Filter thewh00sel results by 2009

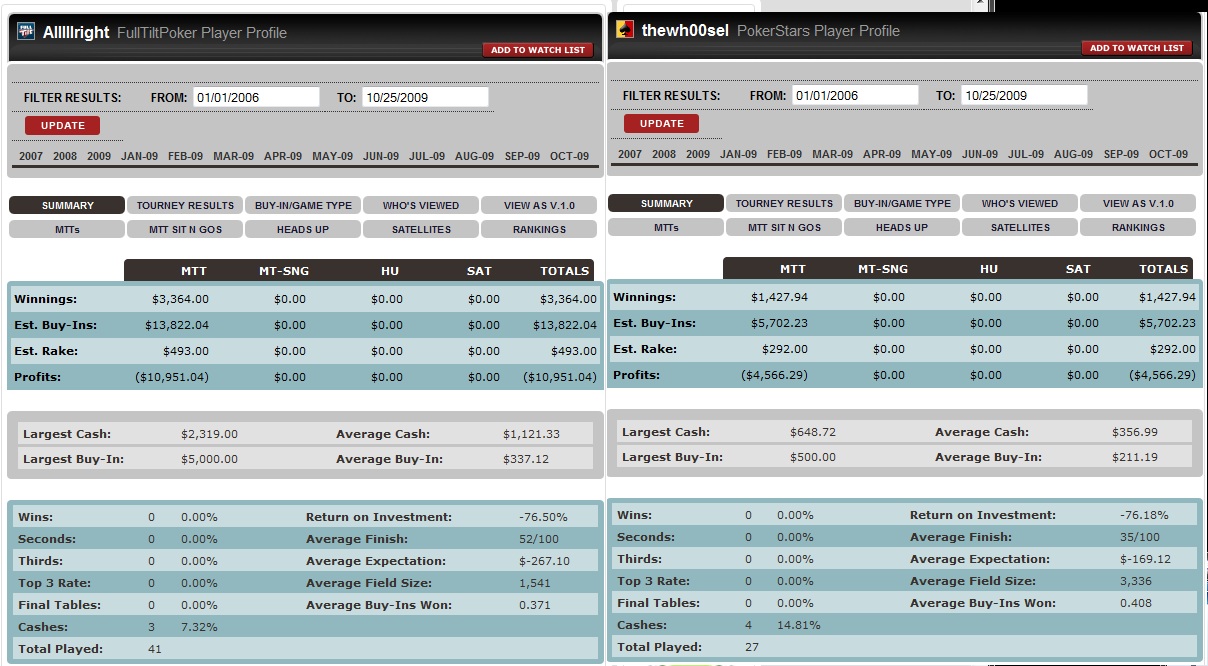point(698,154)
